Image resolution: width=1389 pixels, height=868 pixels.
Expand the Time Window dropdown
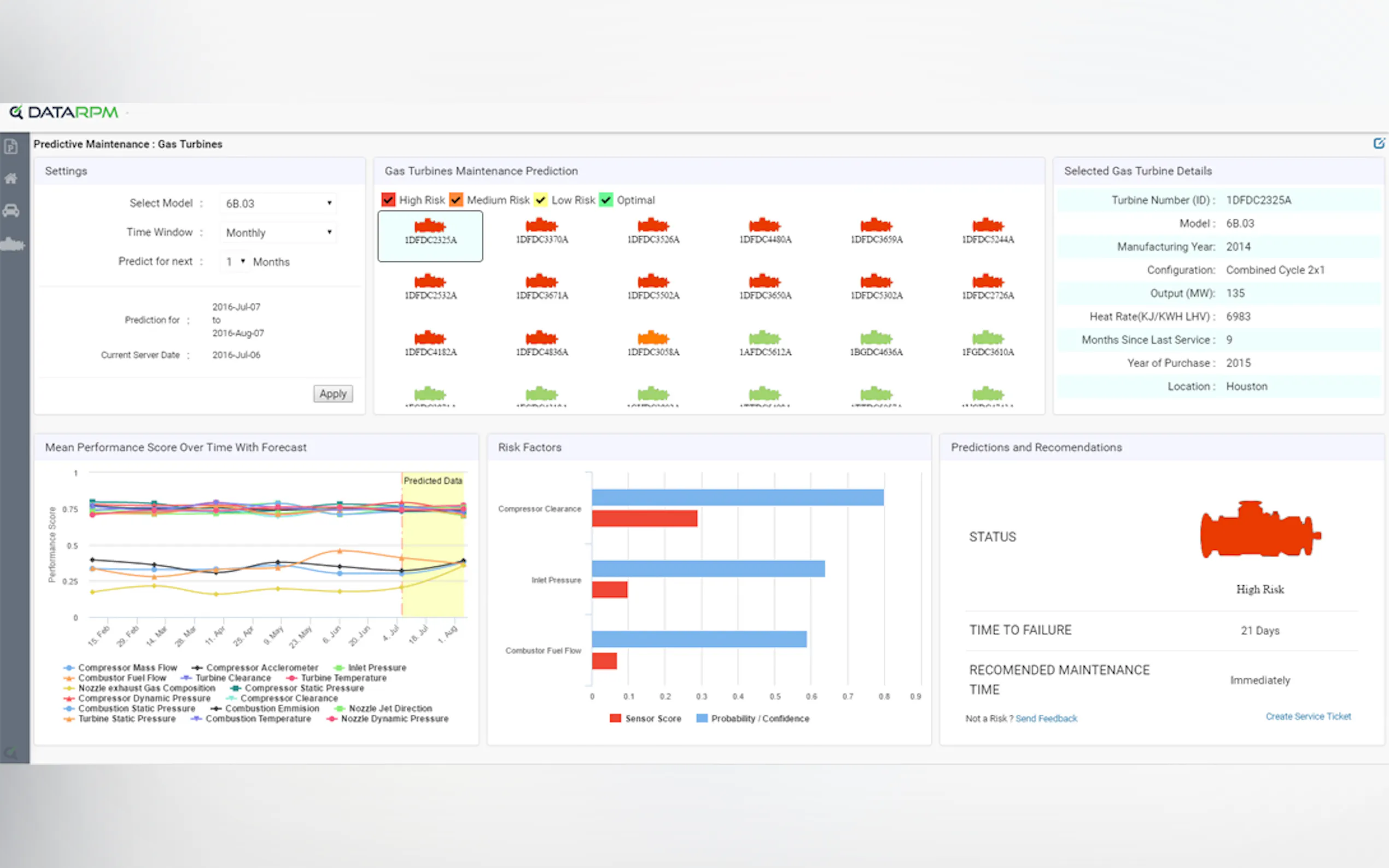tap(278, 232)
